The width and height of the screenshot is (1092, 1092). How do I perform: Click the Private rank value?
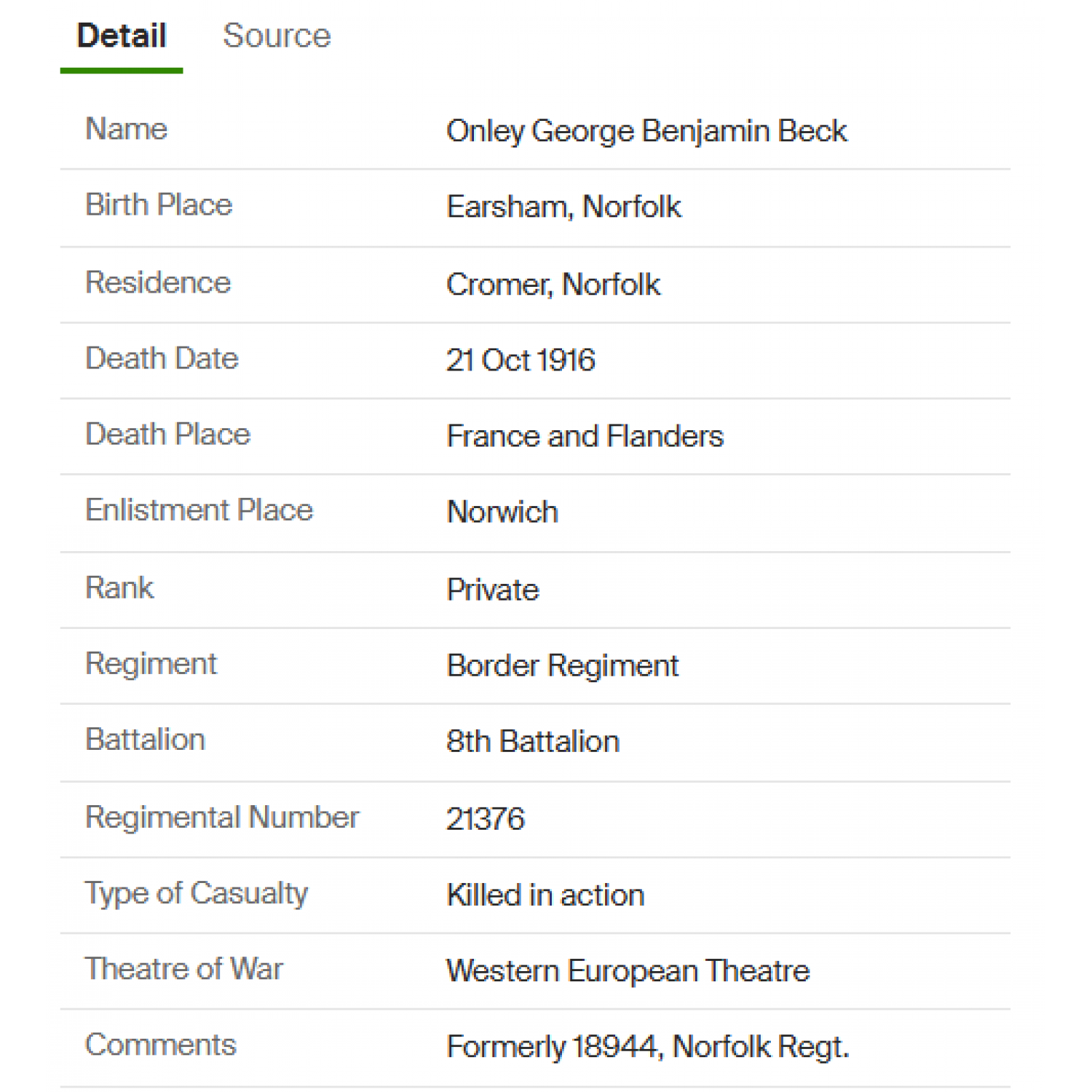coord(493,590)
